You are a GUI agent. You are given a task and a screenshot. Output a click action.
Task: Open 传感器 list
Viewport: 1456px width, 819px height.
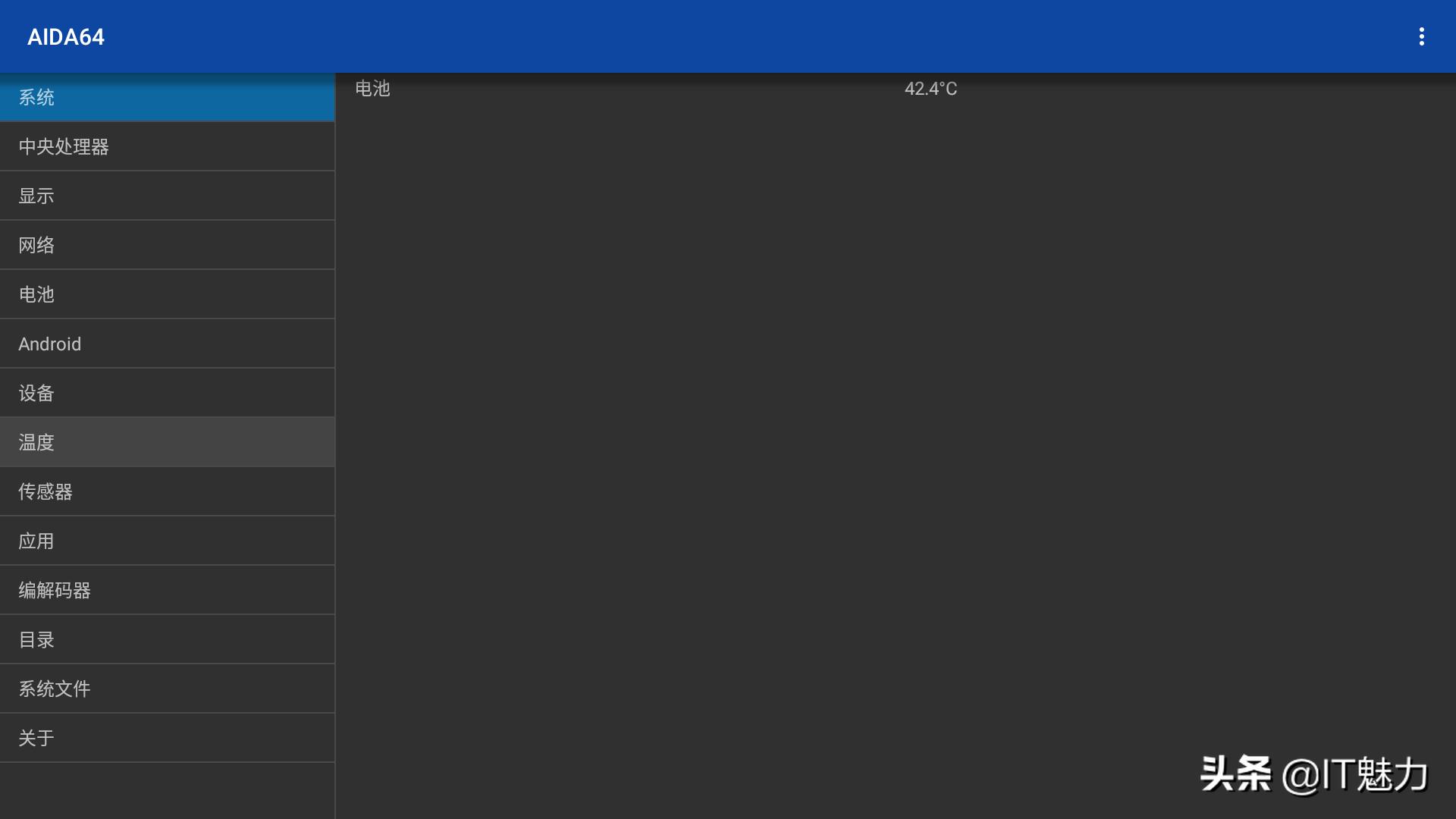click(x=167, y=491)
